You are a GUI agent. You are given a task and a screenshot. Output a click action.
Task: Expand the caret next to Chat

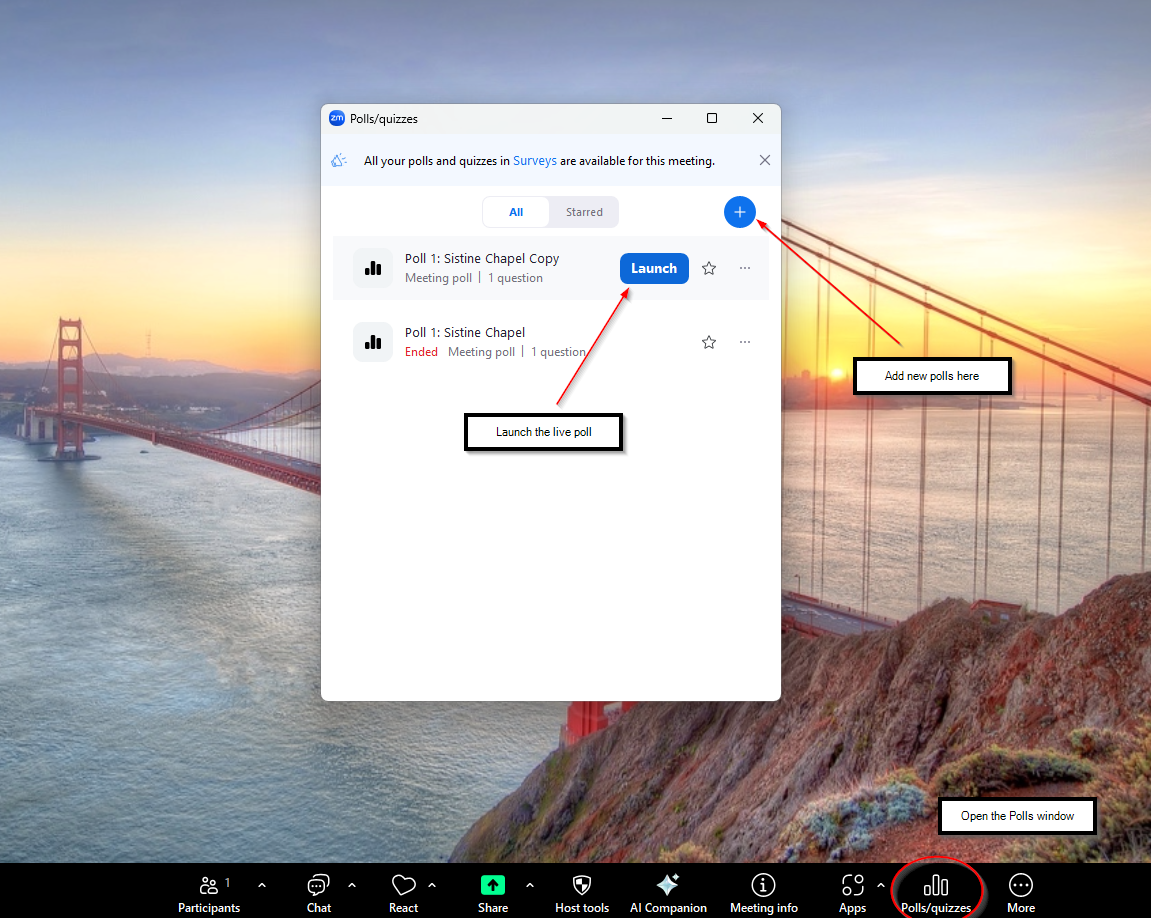tap(352, 885)
